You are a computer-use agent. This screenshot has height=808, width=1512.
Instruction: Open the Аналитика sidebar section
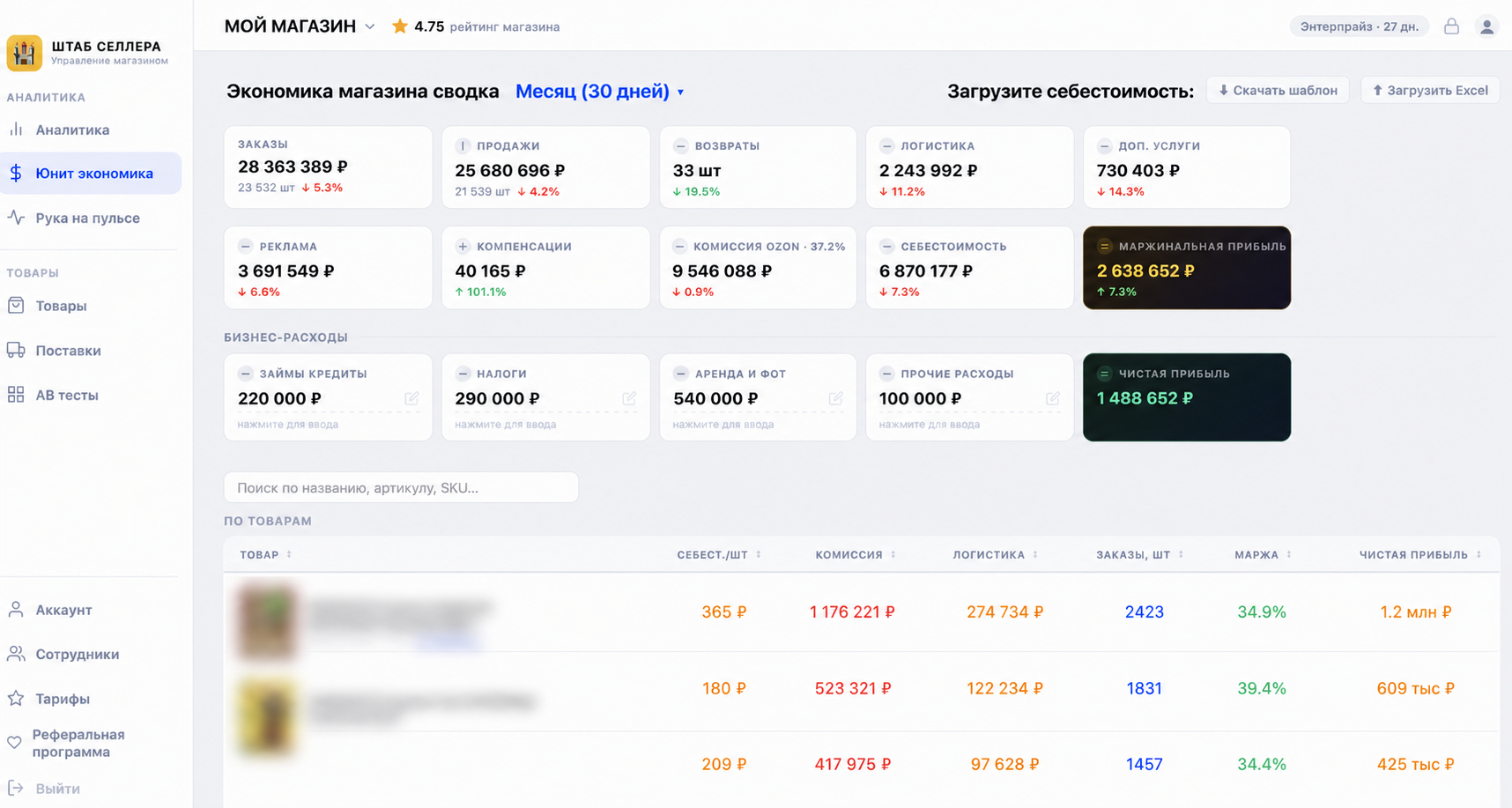point(91,130)
